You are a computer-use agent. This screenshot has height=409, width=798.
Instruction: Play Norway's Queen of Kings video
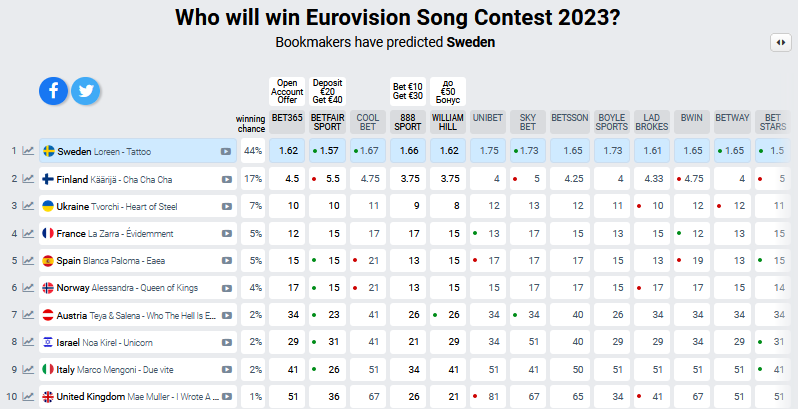(227, 288)
